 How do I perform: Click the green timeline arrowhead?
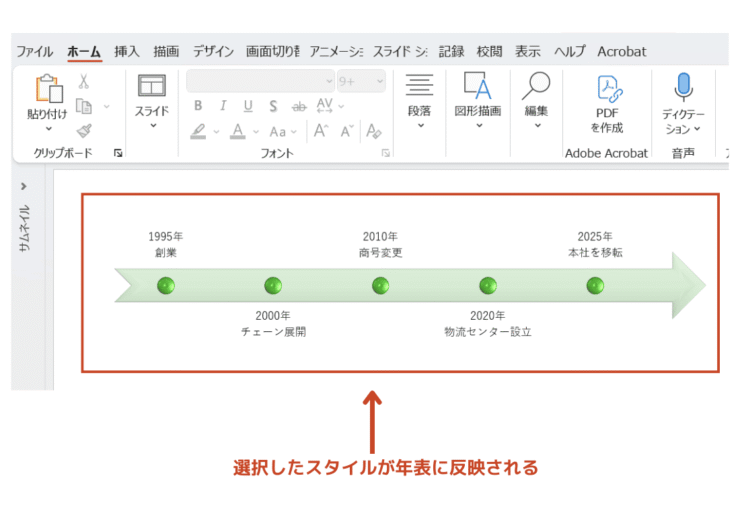(x=688, y=286)
